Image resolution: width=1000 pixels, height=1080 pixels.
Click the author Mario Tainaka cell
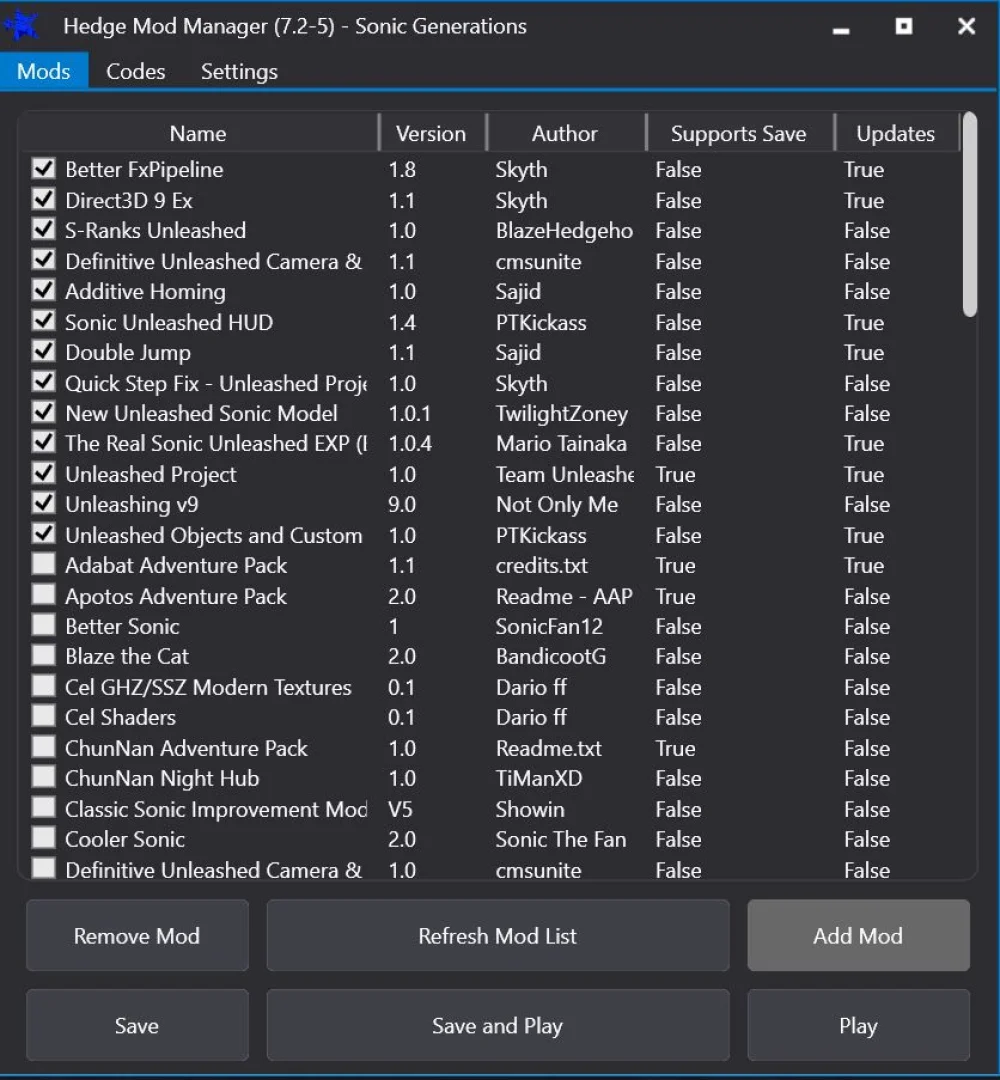pyautogui.click(x=561, y=444)
